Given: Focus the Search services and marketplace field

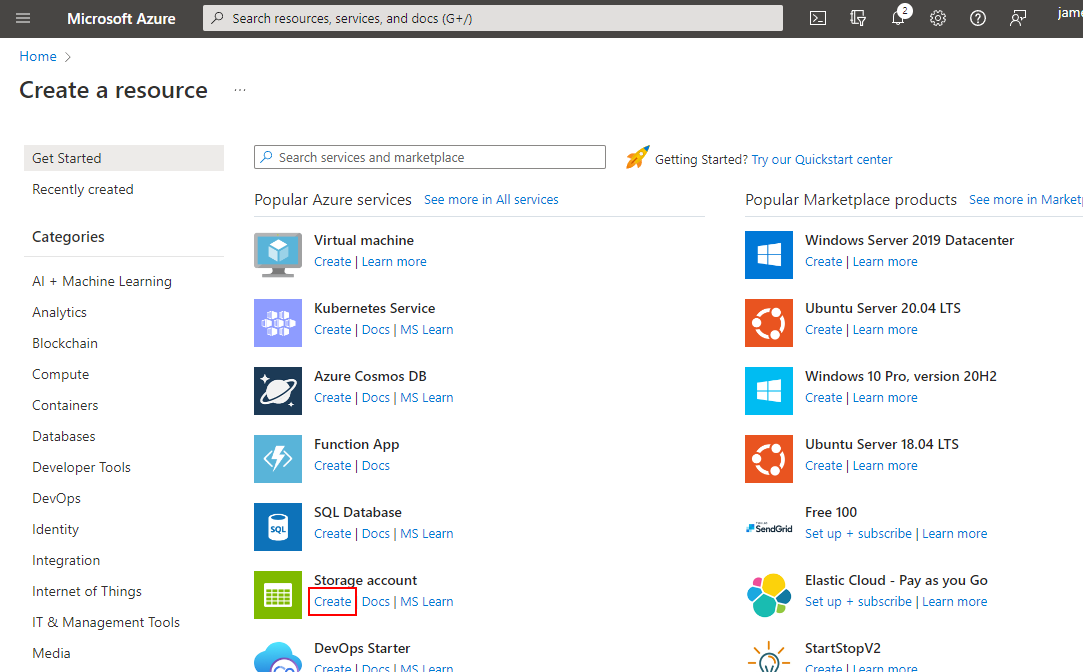Looking at the screenshot, I should (430, 157).
